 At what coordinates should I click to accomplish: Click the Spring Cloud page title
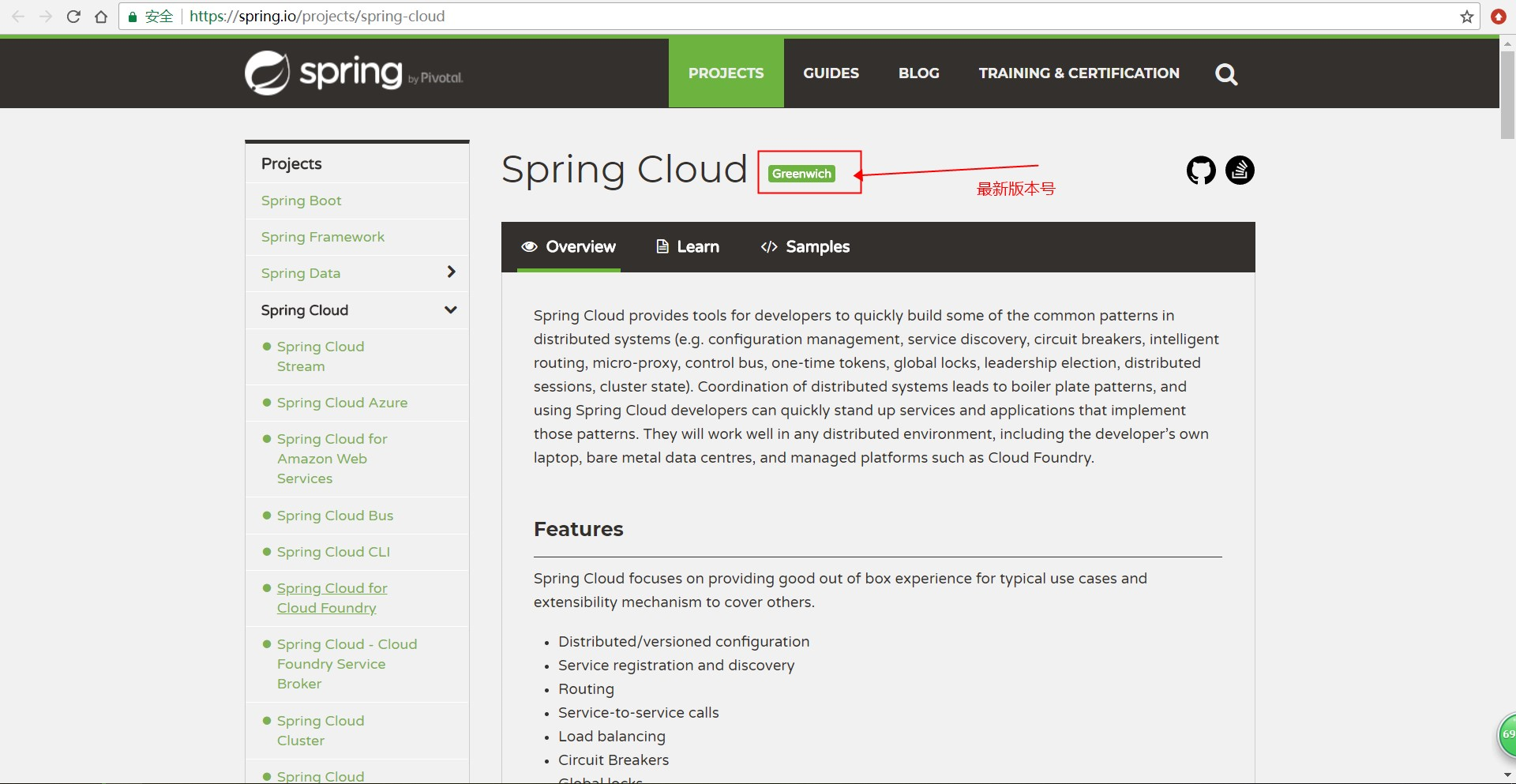pyautogui.click(x=625, y=169)
